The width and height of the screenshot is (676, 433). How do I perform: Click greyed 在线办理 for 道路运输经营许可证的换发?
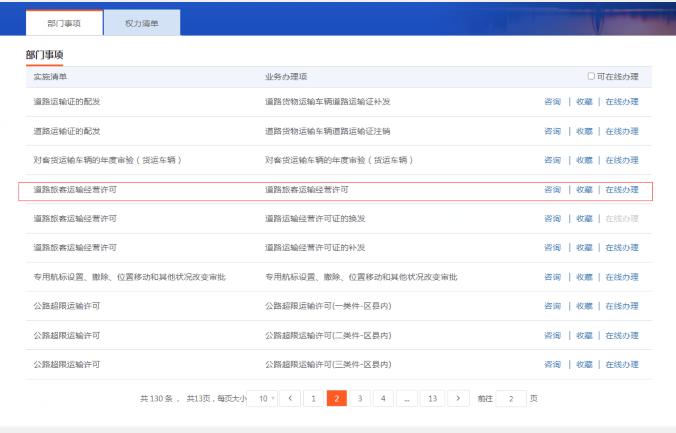pos(622,219)
